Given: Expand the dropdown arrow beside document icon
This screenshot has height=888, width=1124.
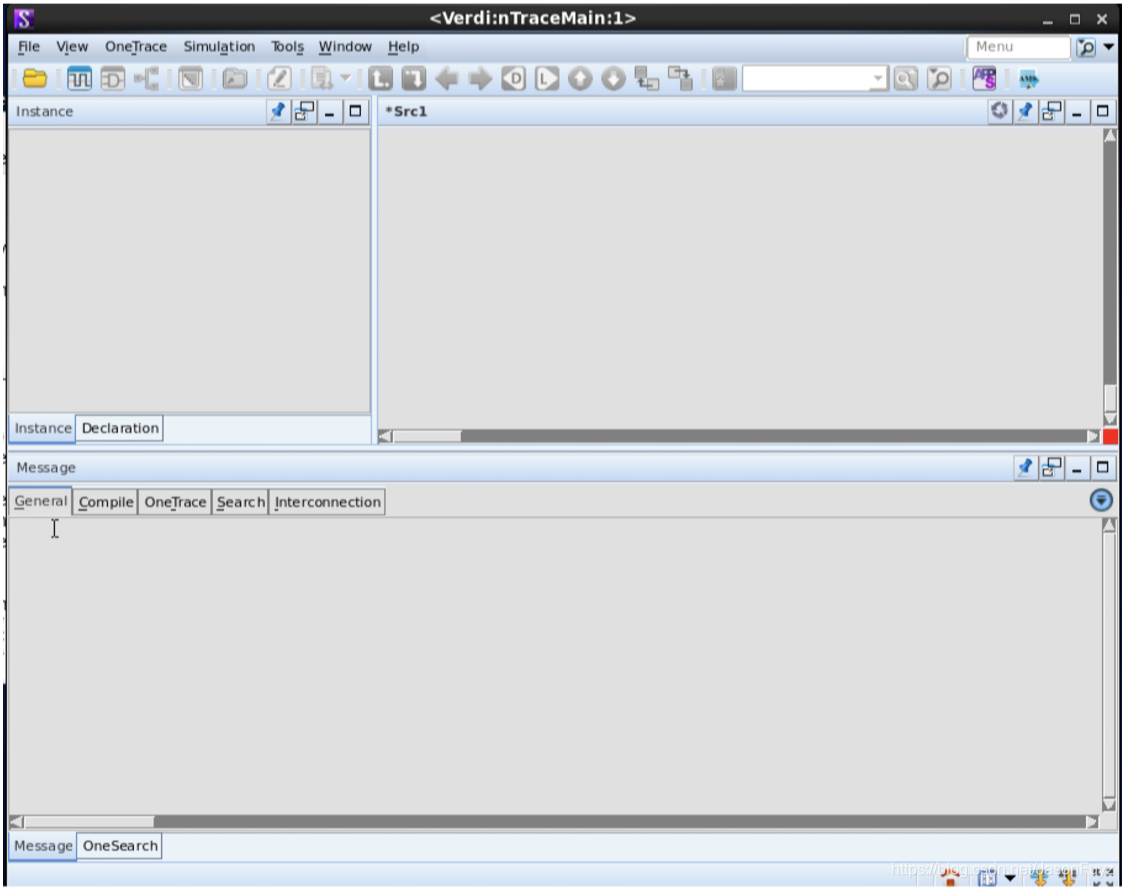Looking at the screenshot, I should (345, 78).
